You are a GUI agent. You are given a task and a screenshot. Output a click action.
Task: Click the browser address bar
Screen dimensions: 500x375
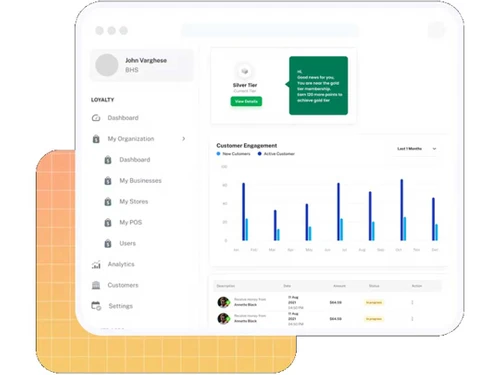pos(270,30)
